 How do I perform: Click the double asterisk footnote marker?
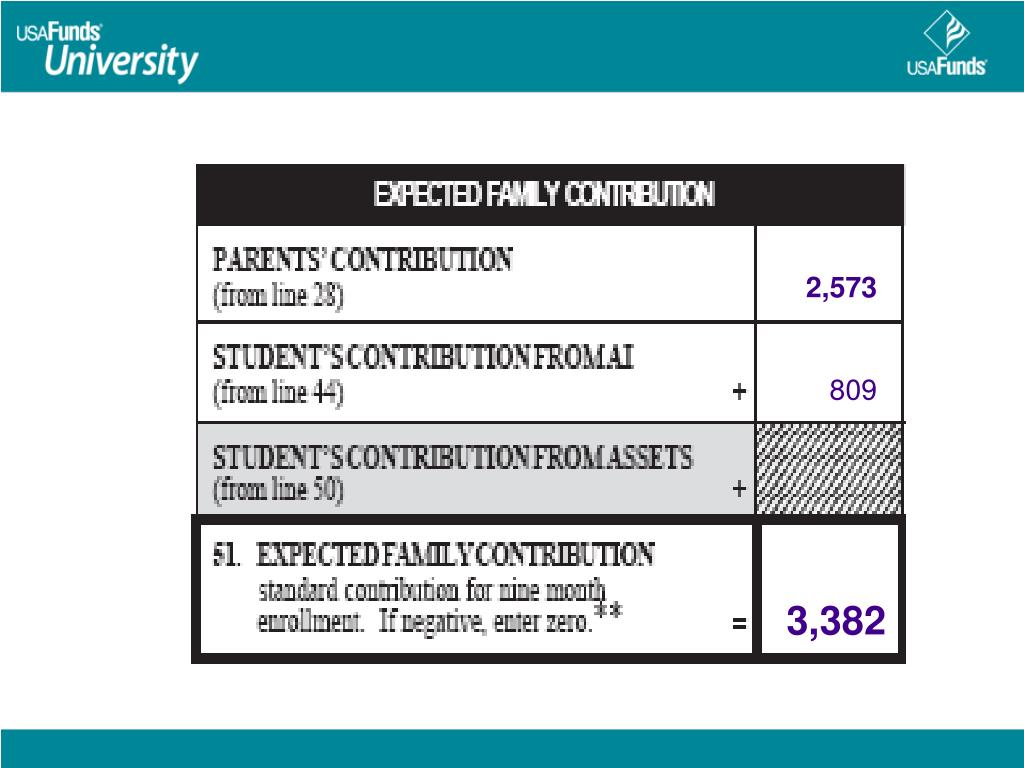tap(608, 611)
